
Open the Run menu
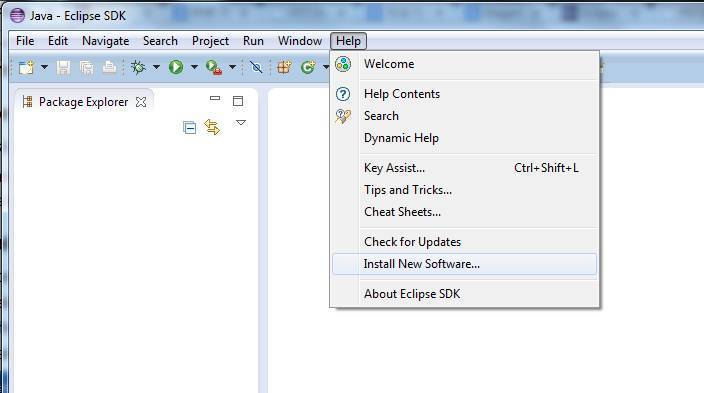pyautogui.click(x=253, y=41)
